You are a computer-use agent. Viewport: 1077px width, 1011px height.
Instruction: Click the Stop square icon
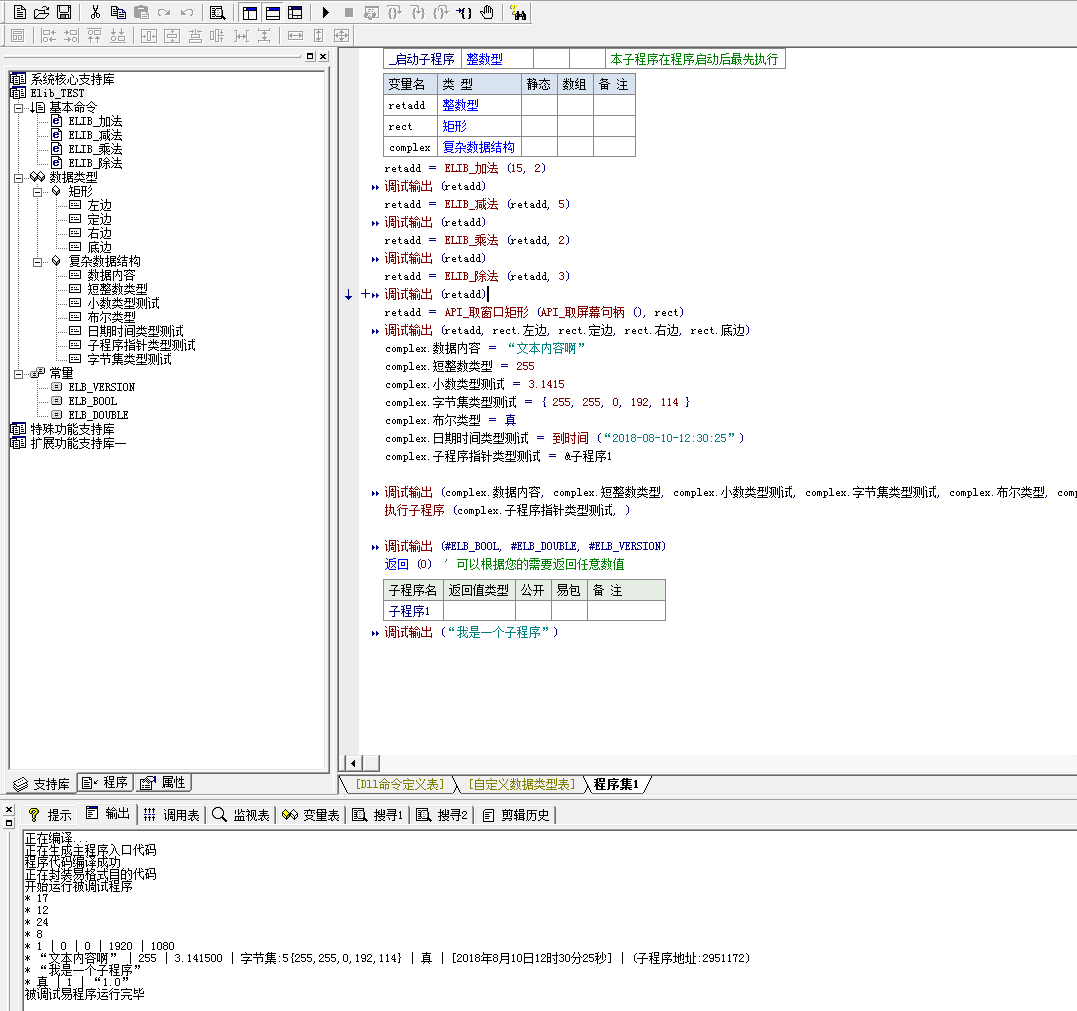349,12
